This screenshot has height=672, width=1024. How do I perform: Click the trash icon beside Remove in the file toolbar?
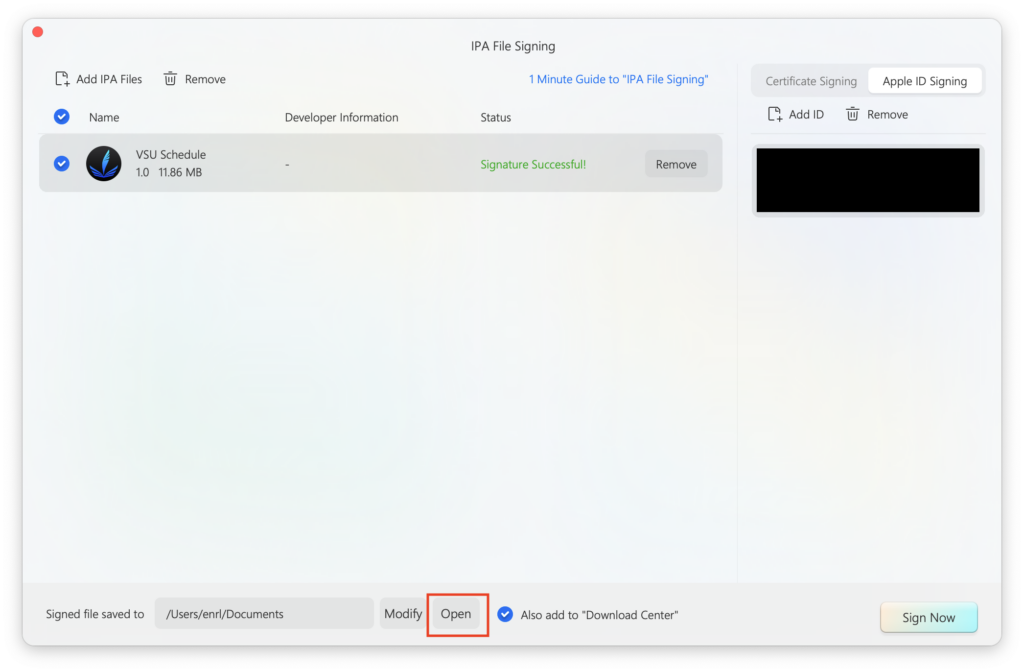click(170, 79)
